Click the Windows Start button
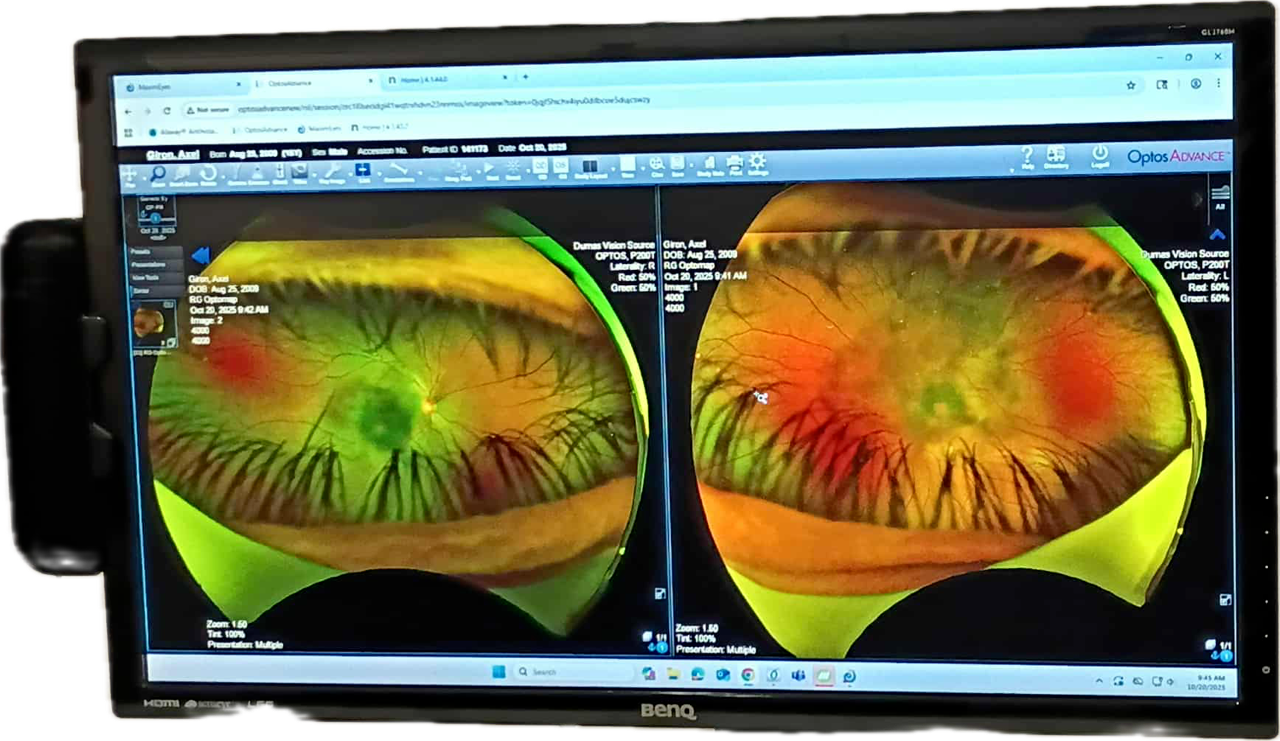The height and width of the screenshot is (741, 1280). pyautogui.click(x=498, y=671)
